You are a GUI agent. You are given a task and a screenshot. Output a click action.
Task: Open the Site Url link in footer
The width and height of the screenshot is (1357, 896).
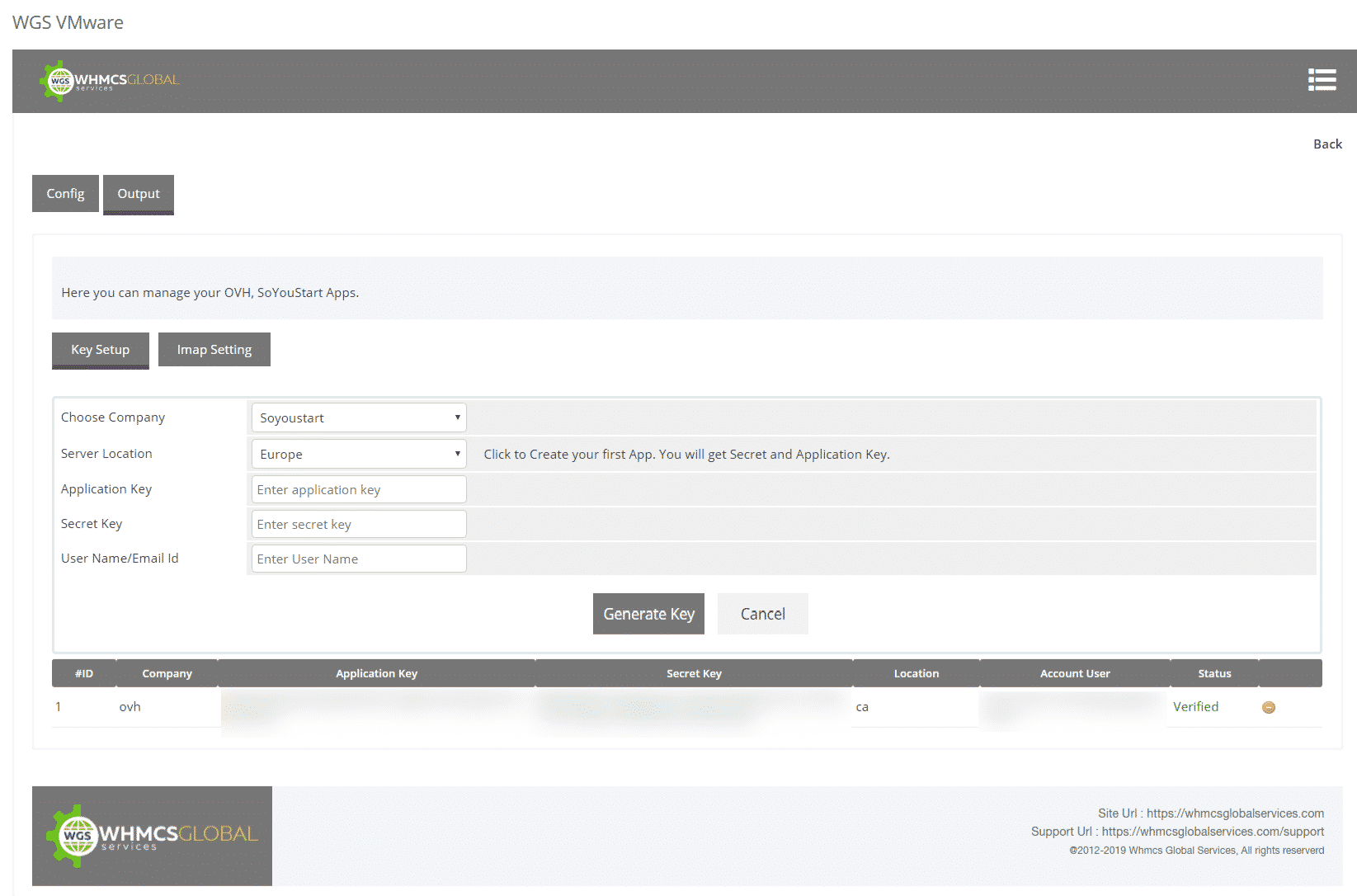[1235, 813]
